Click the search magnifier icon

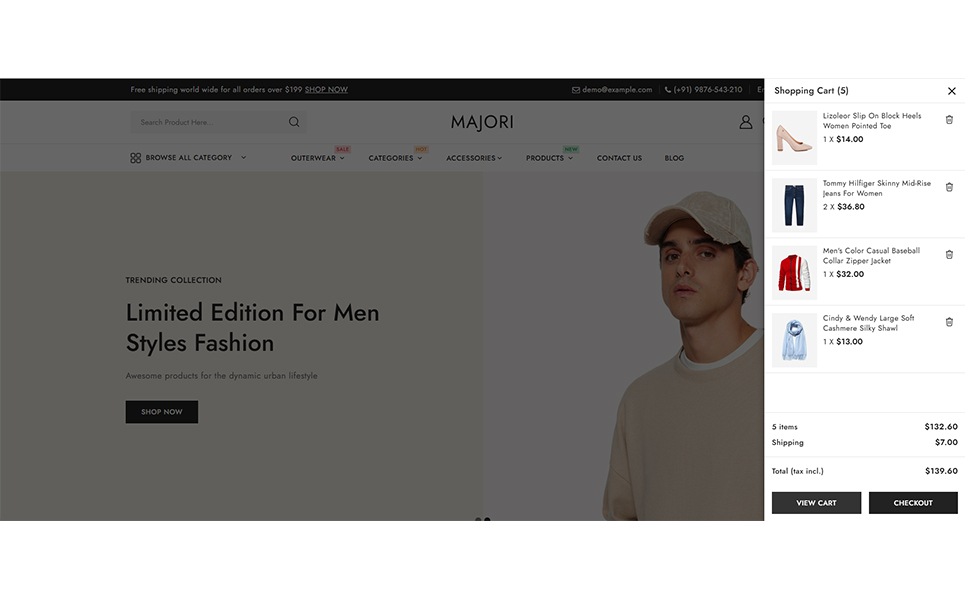[x=294, y=122]
